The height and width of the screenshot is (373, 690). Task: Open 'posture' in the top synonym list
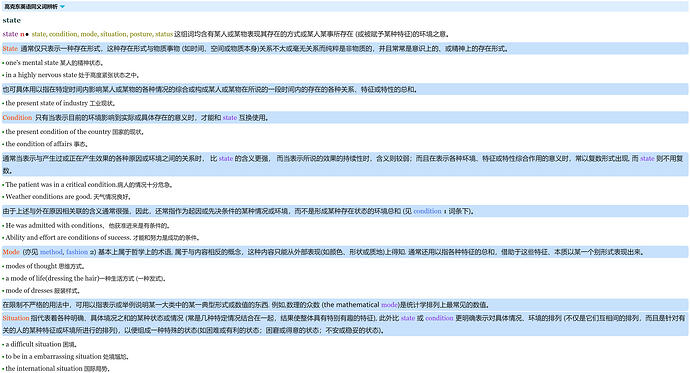coord(140,34)
